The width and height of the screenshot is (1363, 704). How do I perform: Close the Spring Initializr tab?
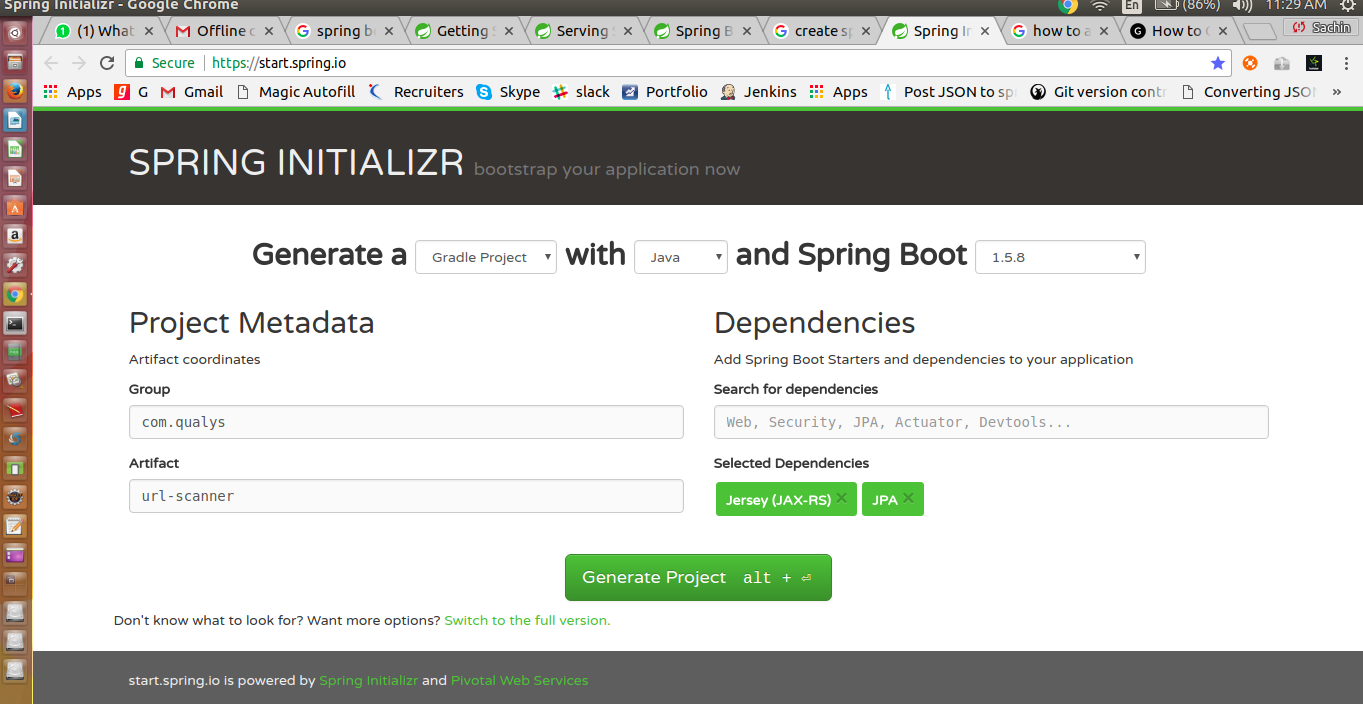[985, 31]
